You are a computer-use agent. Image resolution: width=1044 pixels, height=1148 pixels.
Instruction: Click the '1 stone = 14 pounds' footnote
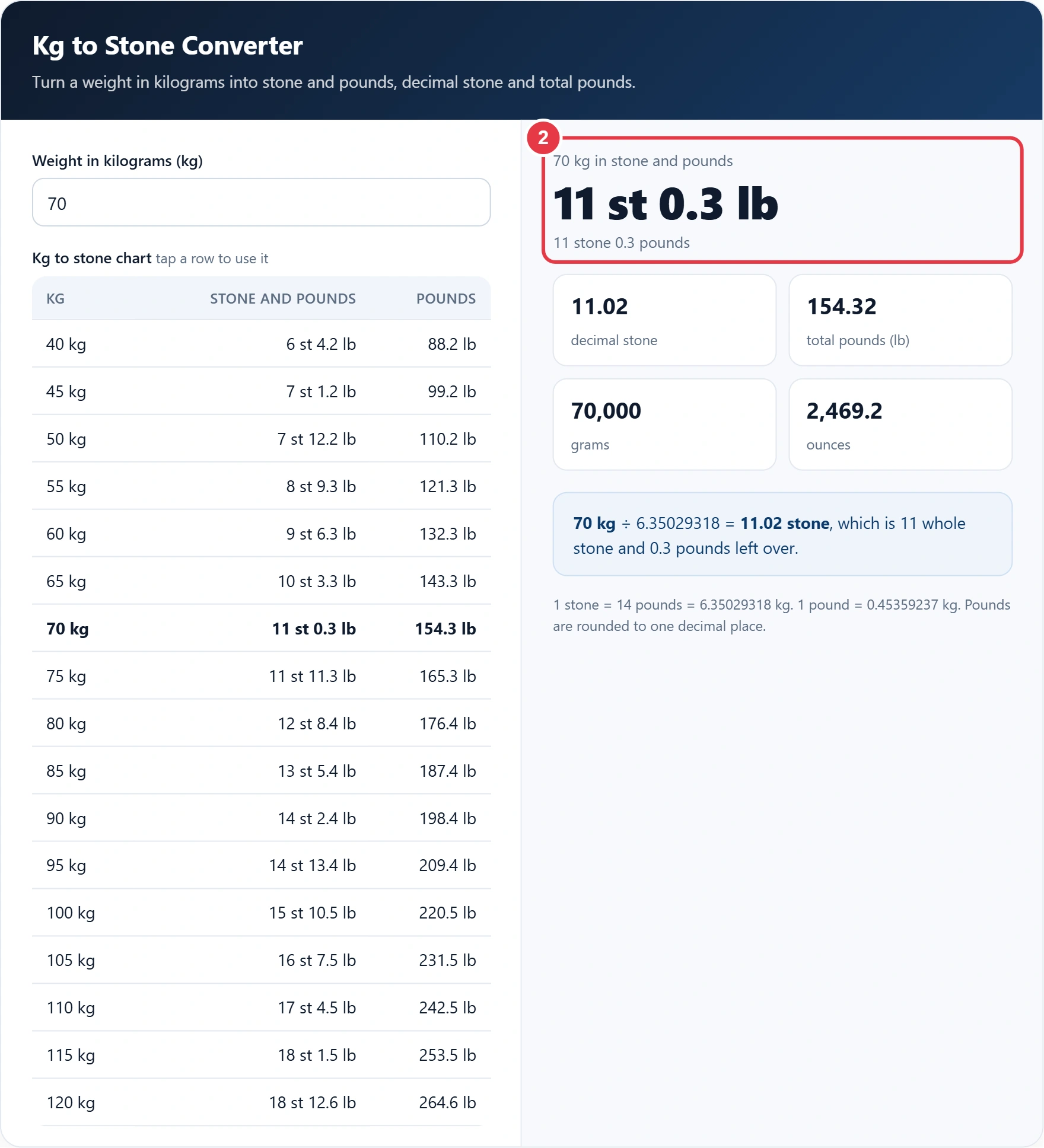point(782,616)
